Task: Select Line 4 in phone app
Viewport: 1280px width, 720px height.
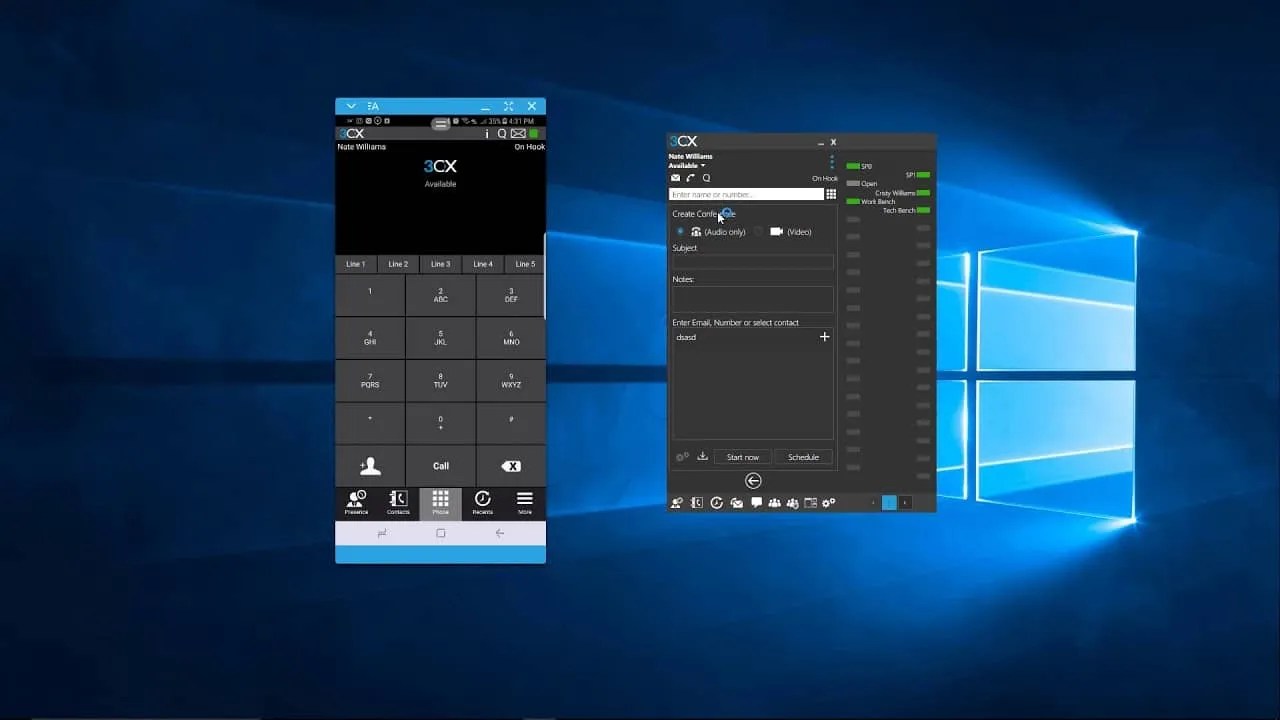Action: pos(483,264)
